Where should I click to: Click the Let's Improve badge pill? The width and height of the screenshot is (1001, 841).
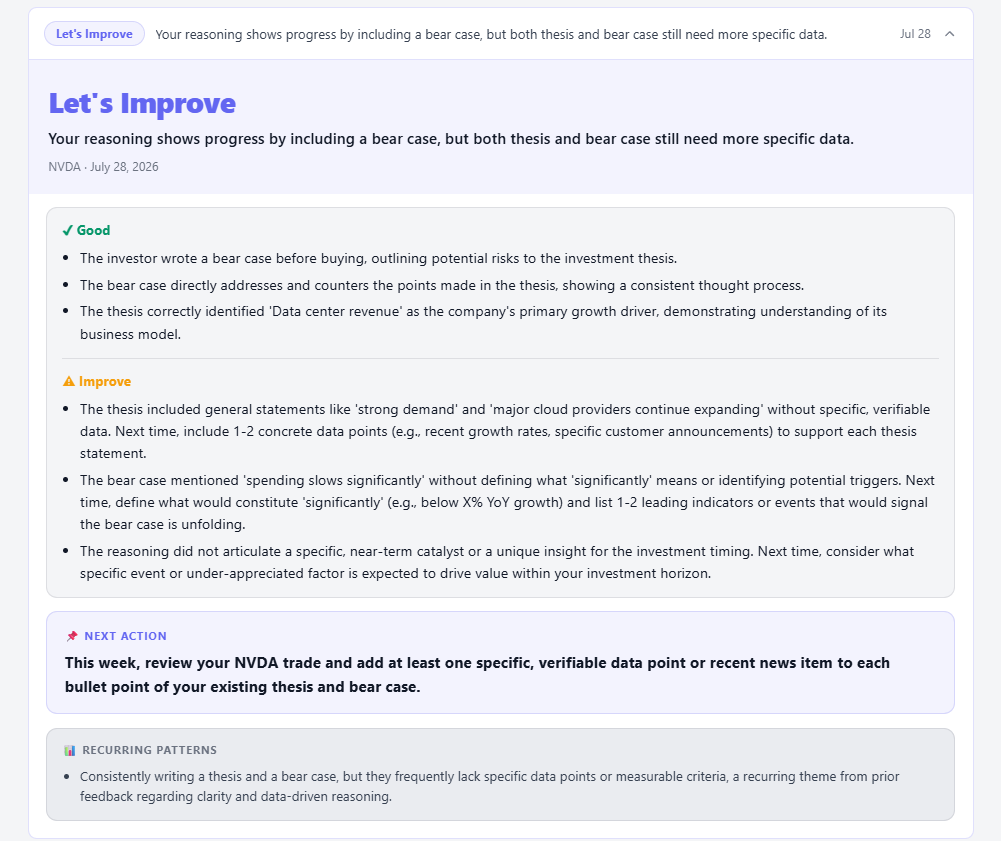94,34
